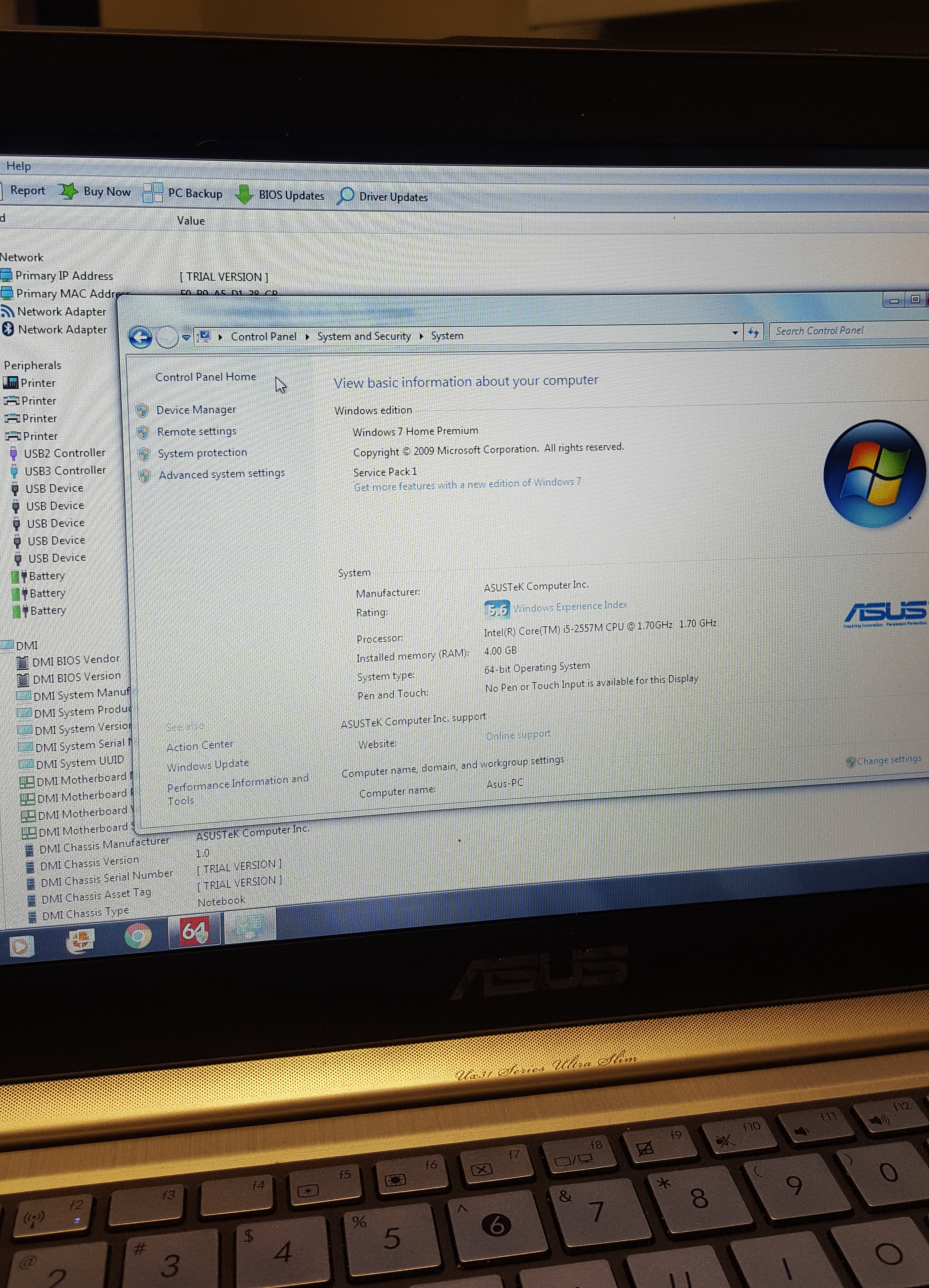Click the green BIOS Updates arrow icon

[x=244, y=194]
